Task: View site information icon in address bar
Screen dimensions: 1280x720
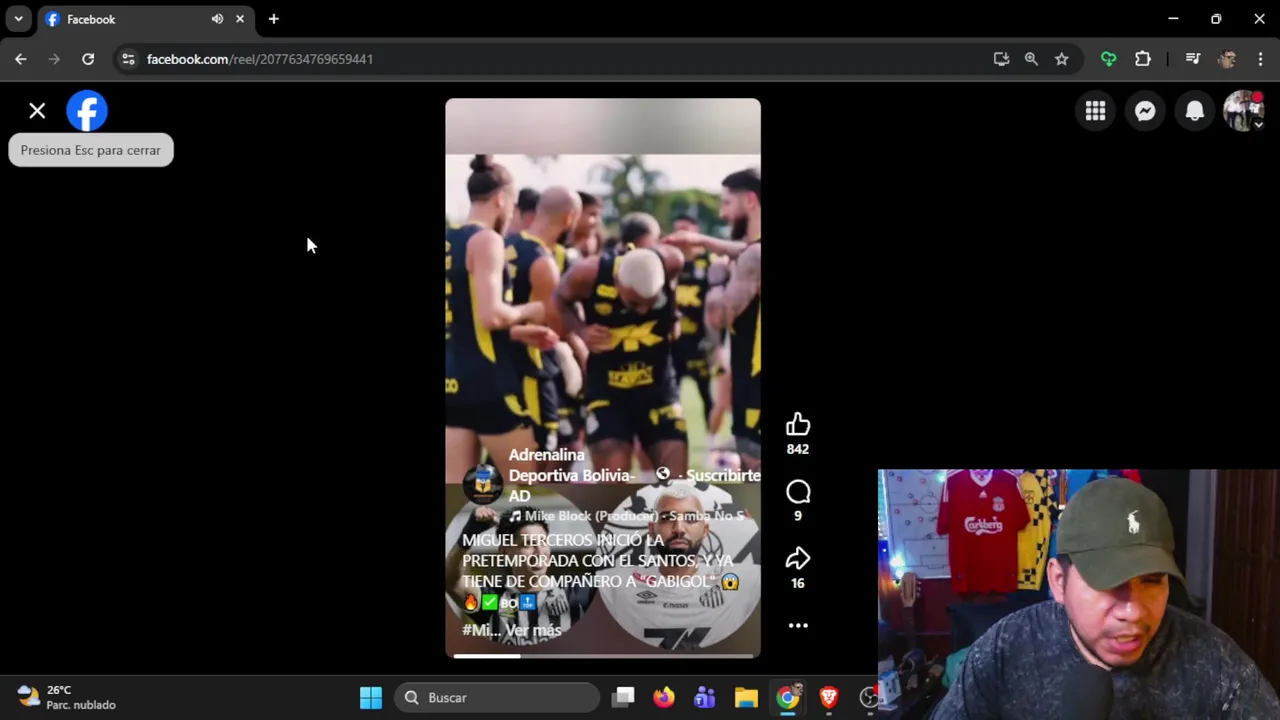Action: click(128, 59)
